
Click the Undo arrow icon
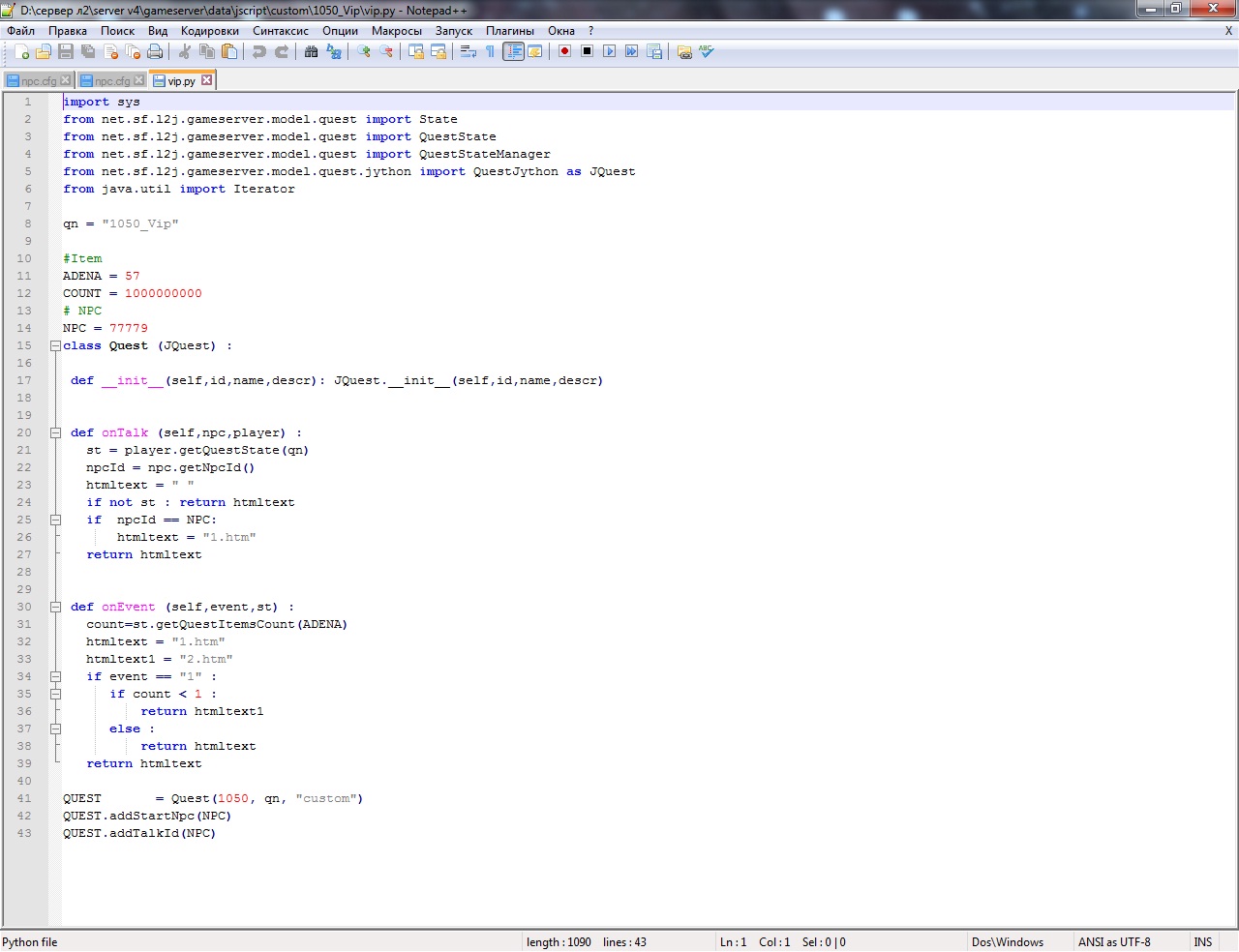click(259, 51)
